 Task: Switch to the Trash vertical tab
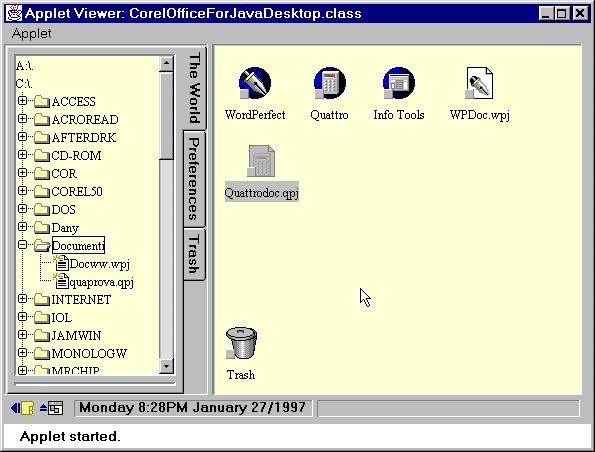194,254
